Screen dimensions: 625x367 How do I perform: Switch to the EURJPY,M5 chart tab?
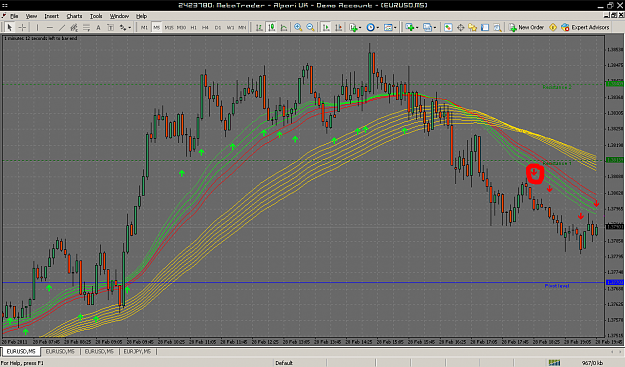(x=137, y=351)
